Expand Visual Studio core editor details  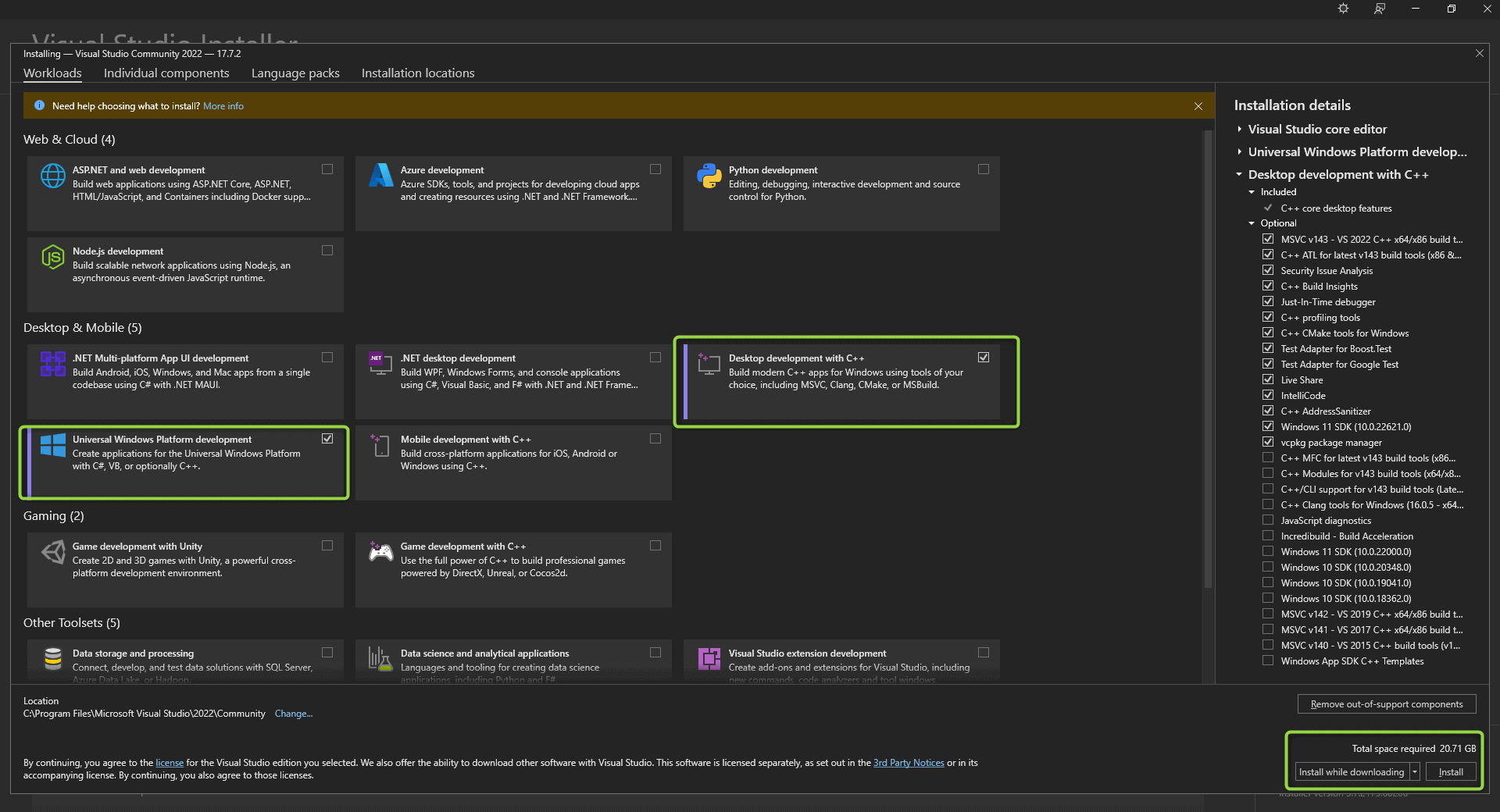click(x=1240, y=129)
